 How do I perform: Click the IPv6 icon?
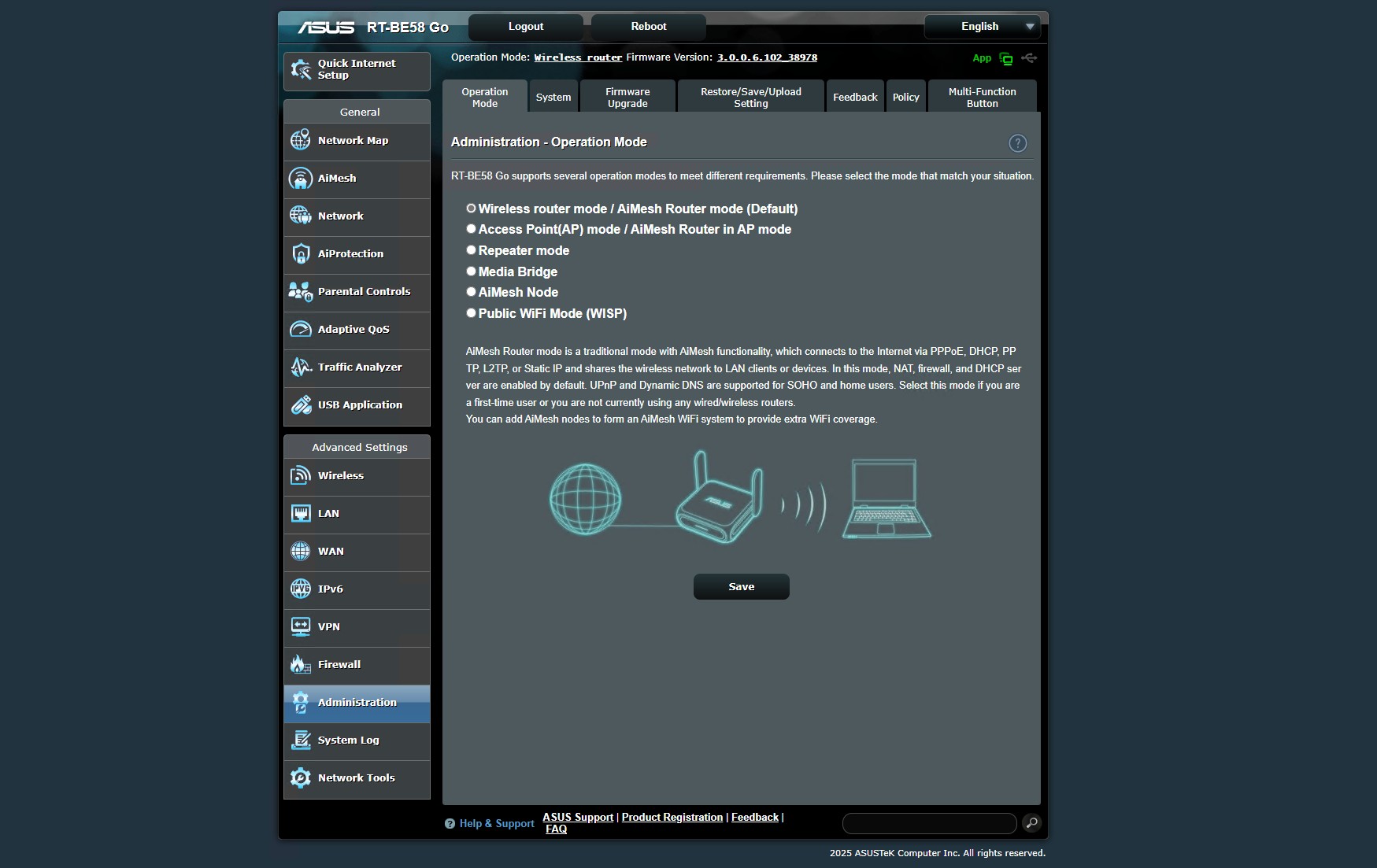301,589
